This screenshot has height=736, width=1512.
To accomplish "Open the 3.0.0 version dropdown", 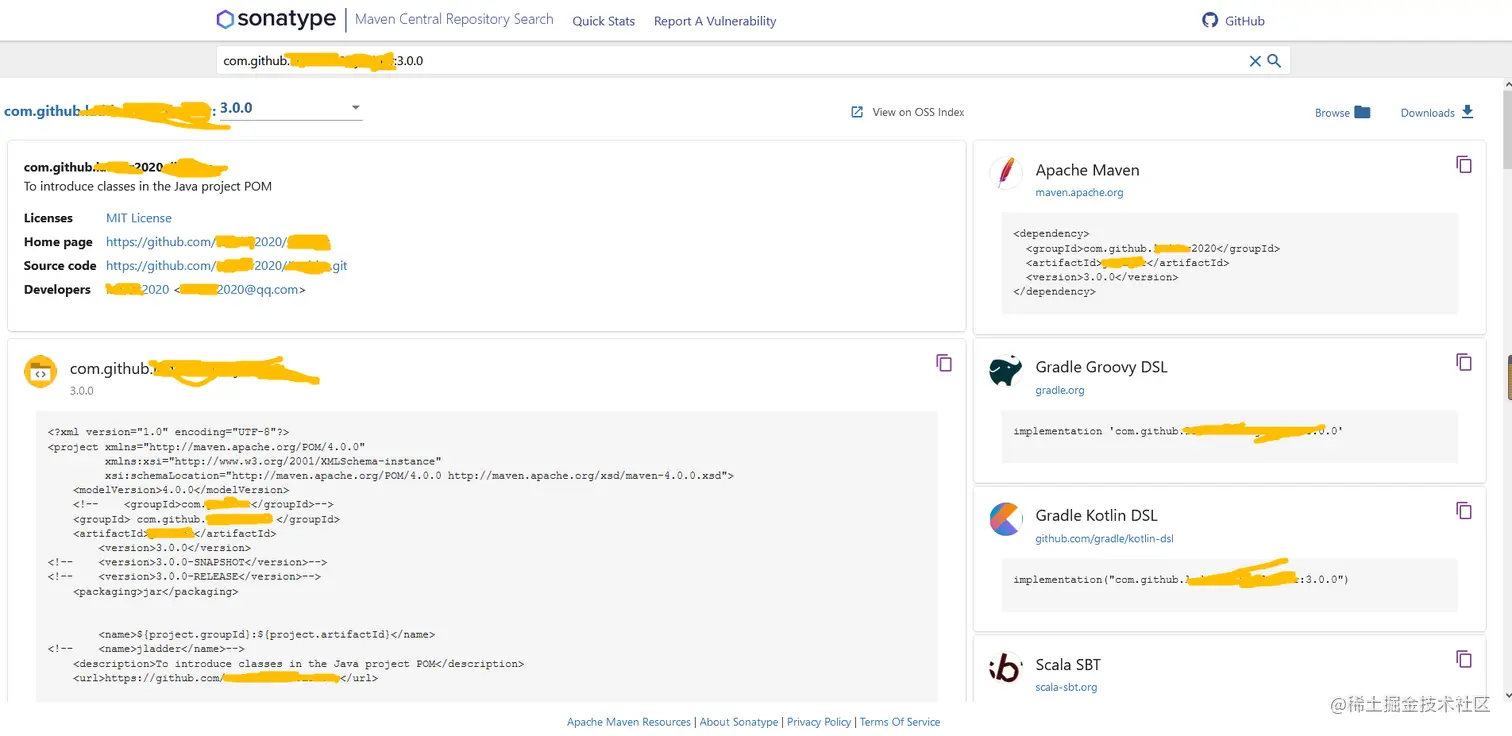I will coord(290,108).
